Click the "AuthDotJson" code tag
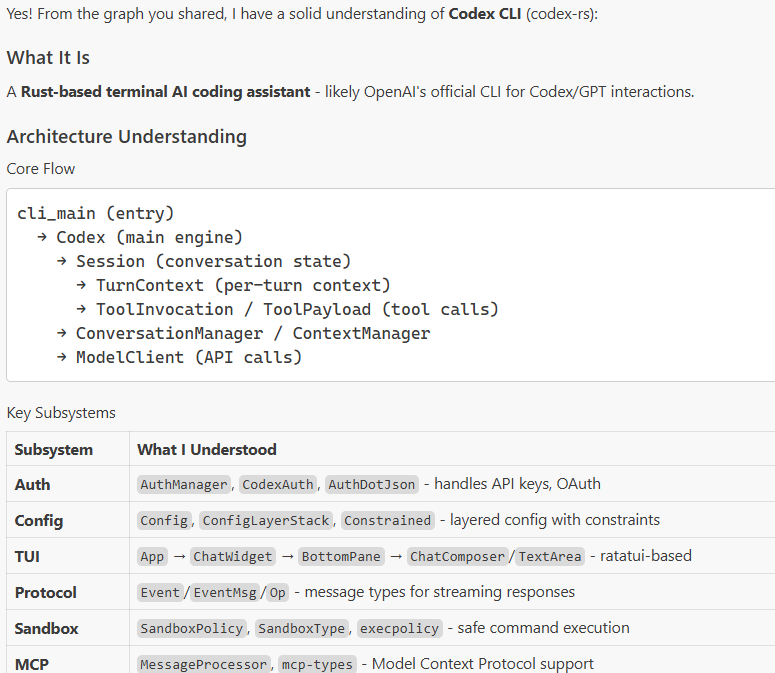 tap(372, 484)
